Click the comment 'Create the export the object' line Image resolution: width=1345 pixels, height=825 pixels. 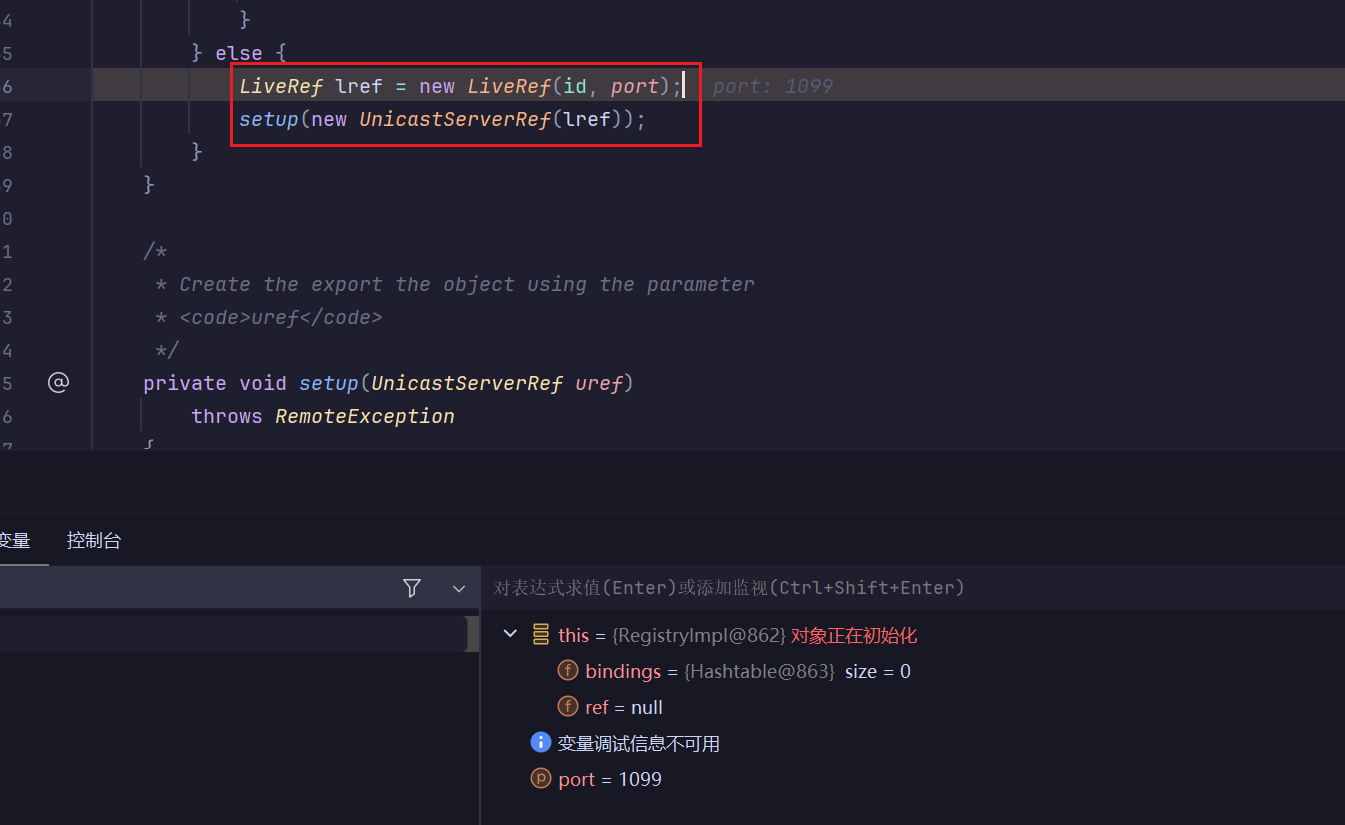(455, 284)
